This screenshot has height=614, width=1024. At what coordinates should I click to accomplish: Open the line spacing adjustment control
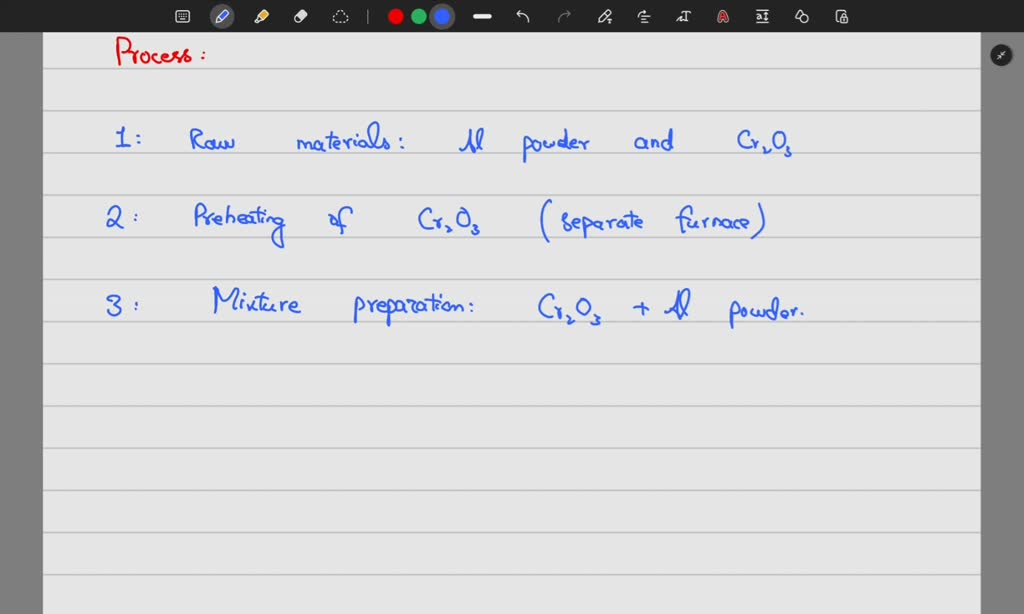pos(762,16)
